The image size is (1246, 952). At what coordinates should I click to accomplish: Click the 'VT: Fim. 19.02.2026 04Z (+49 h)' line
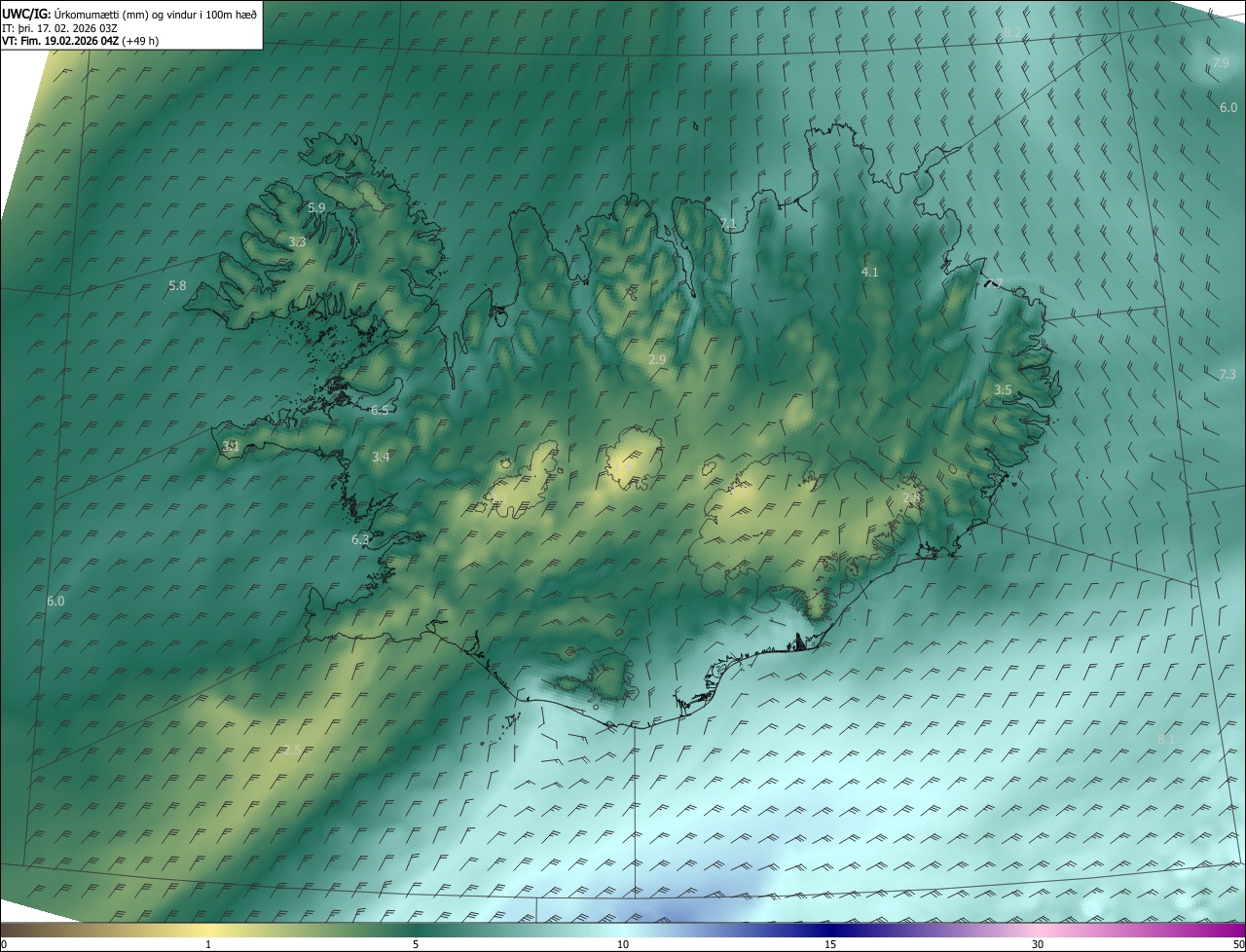pos(82,41)
